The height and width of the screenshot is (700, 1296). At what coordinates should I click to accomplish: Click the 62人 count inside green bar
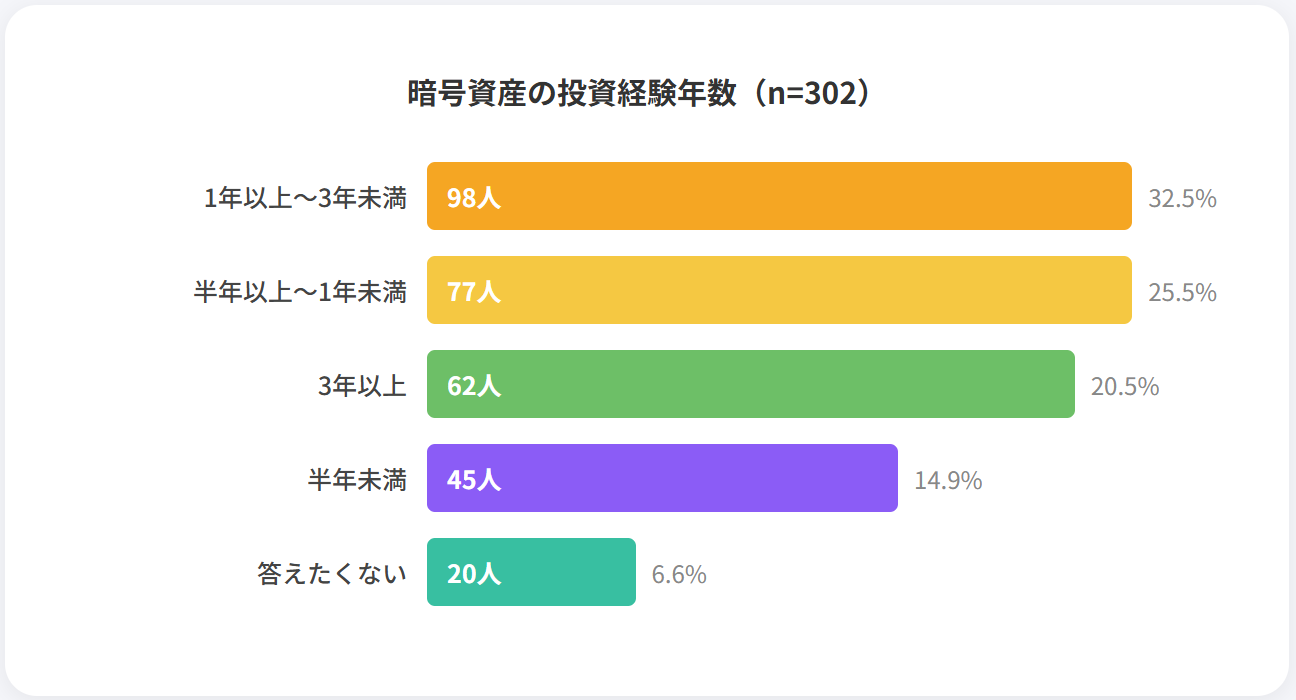(474, 386)
